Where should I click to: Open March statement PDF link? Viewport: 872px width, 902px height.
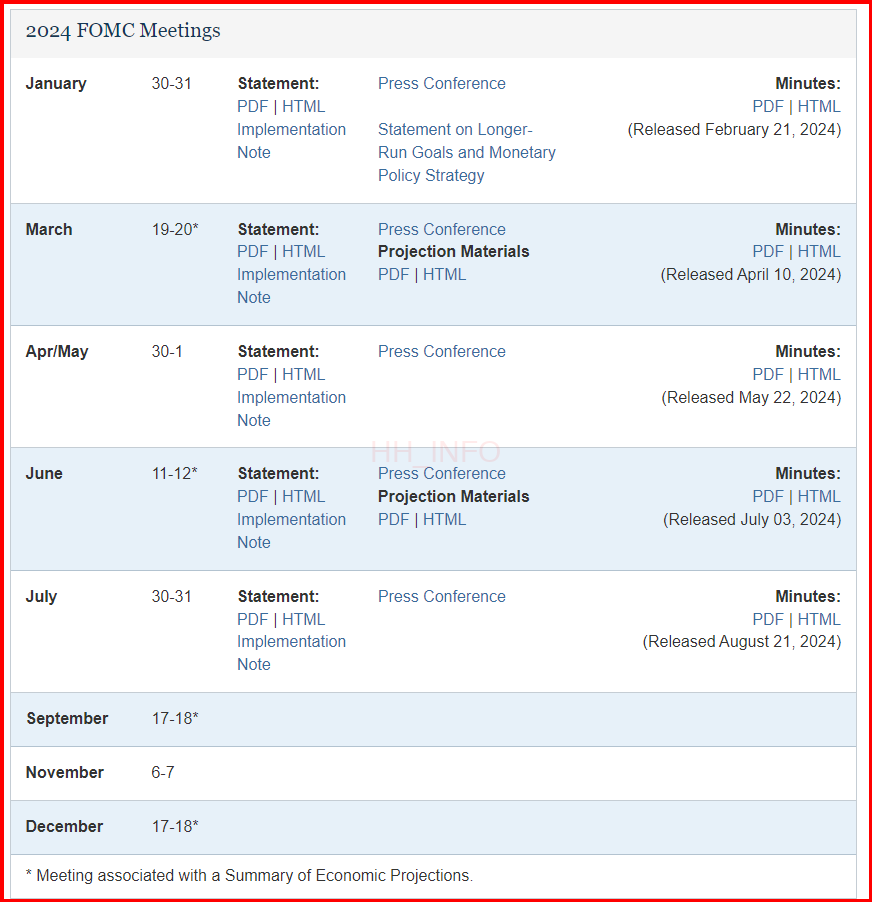point(253,251)
